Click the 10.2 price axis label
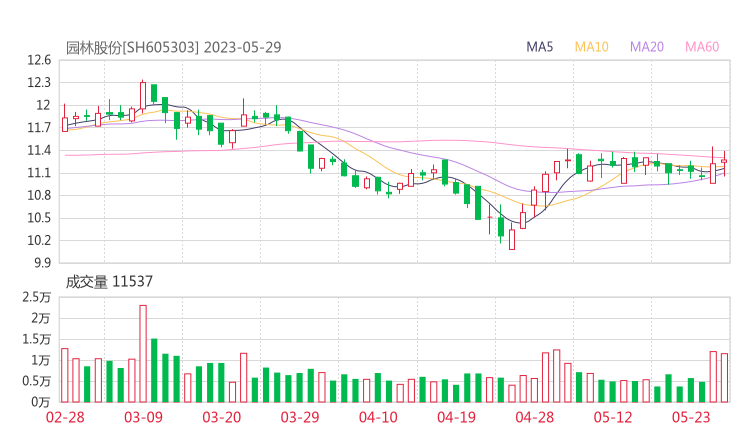Screen dimensions: 740x440 pos(39,240)
